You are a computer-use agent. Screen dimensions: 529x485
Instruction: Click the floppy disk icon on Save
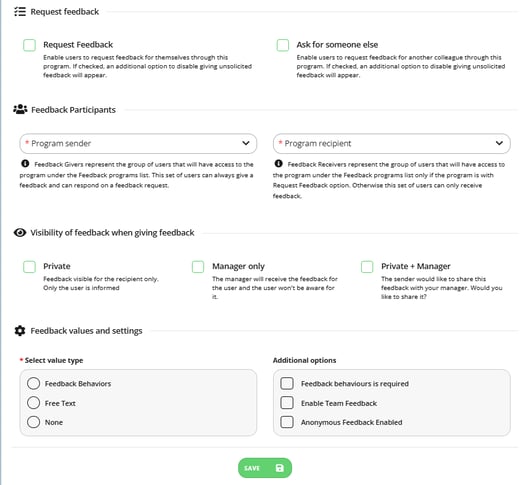tap(280, 468)
